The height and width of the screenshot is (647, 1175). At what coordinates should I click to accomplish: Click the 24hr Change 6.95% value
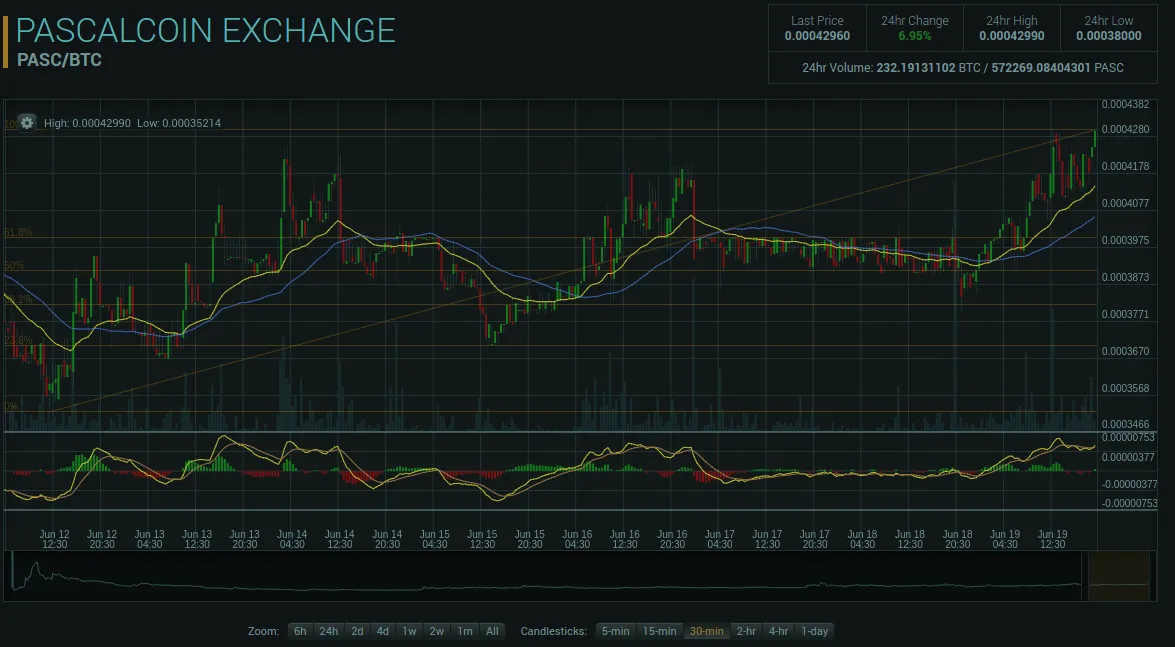point(914,36)
